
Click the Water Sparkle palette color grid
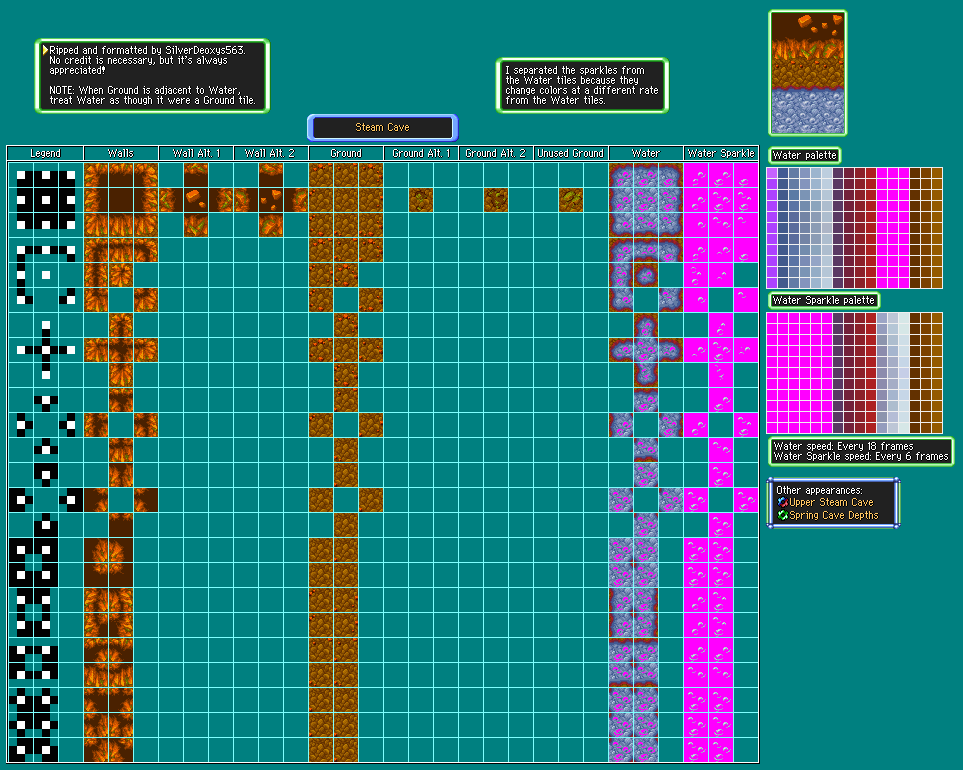[854, 373]
